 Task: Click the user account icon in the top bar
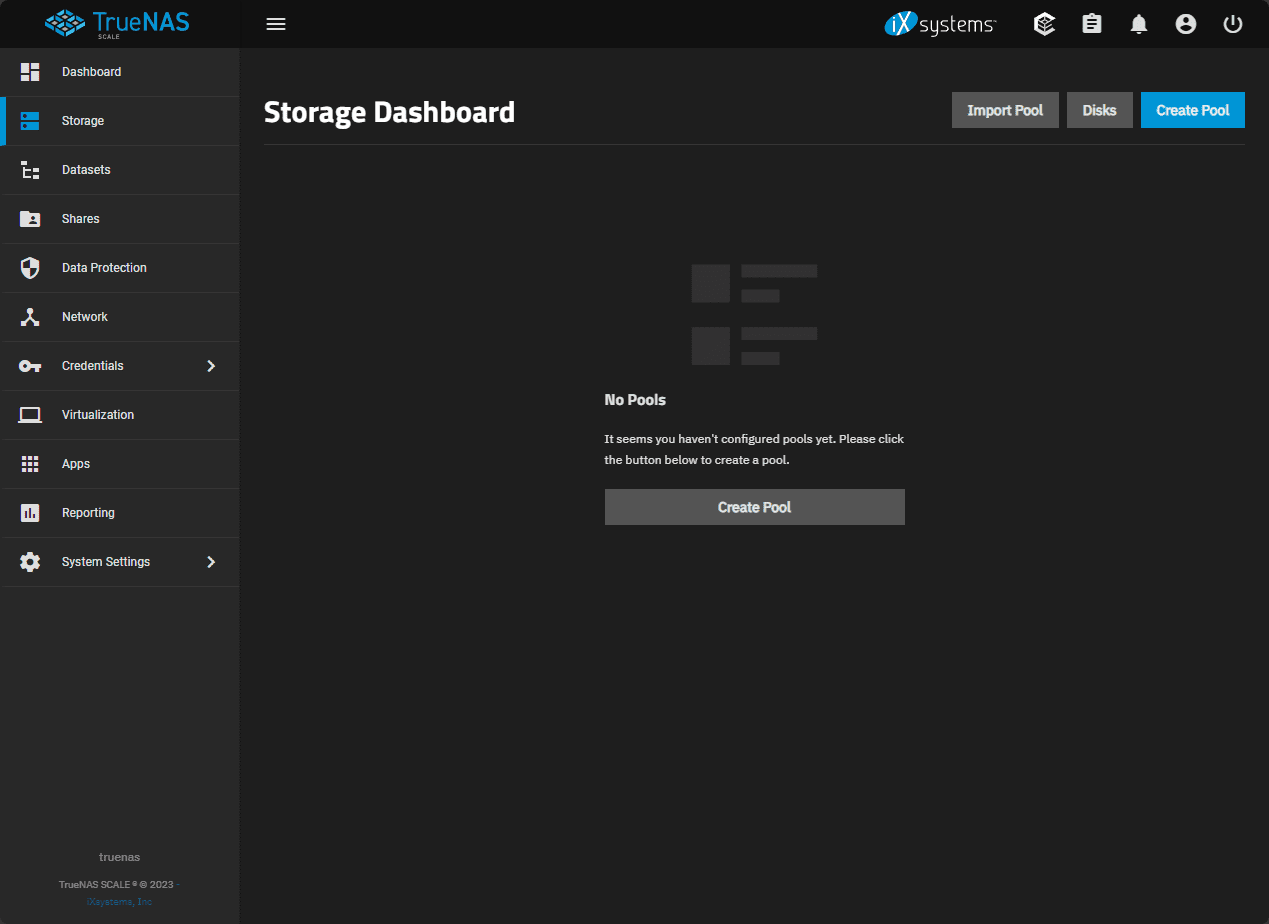(x=1185, y=23)
